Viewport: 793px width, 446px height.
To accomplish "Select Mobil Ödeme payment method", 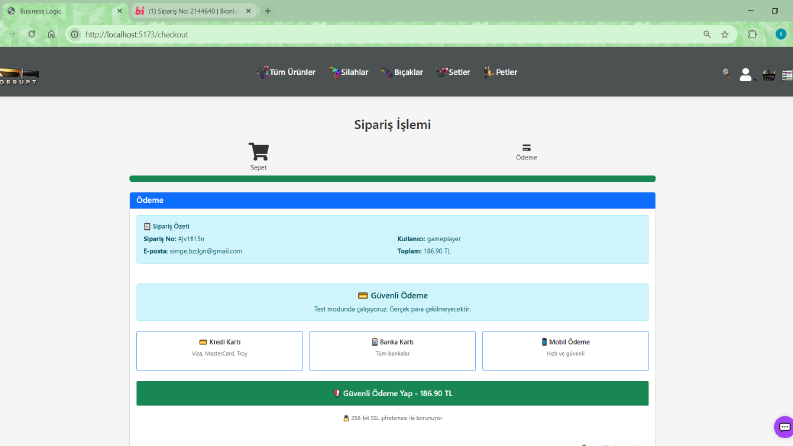I will [565, 351].
